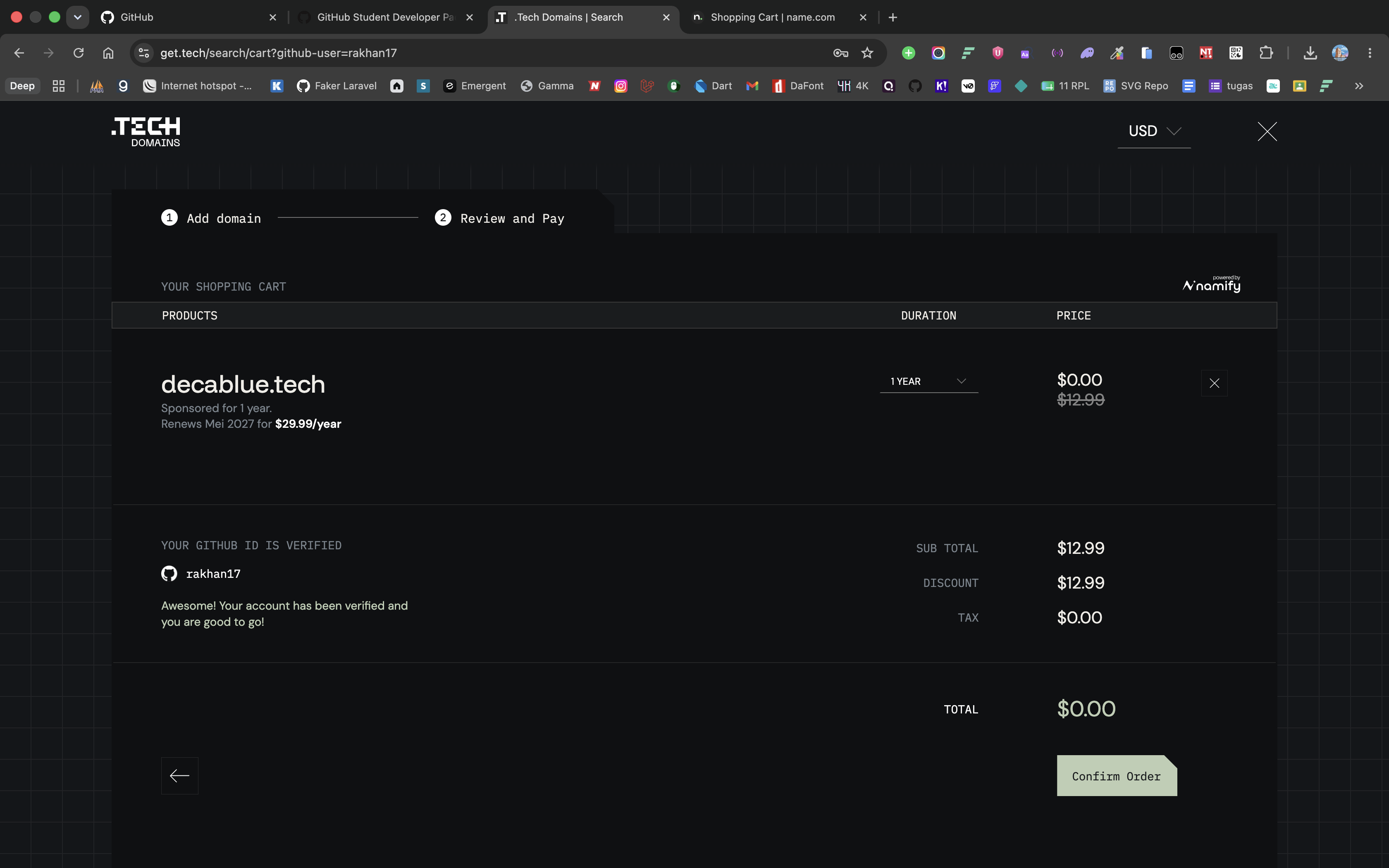Open the browser downloads icon
1389x868 pixels.
pos(1310,53)
